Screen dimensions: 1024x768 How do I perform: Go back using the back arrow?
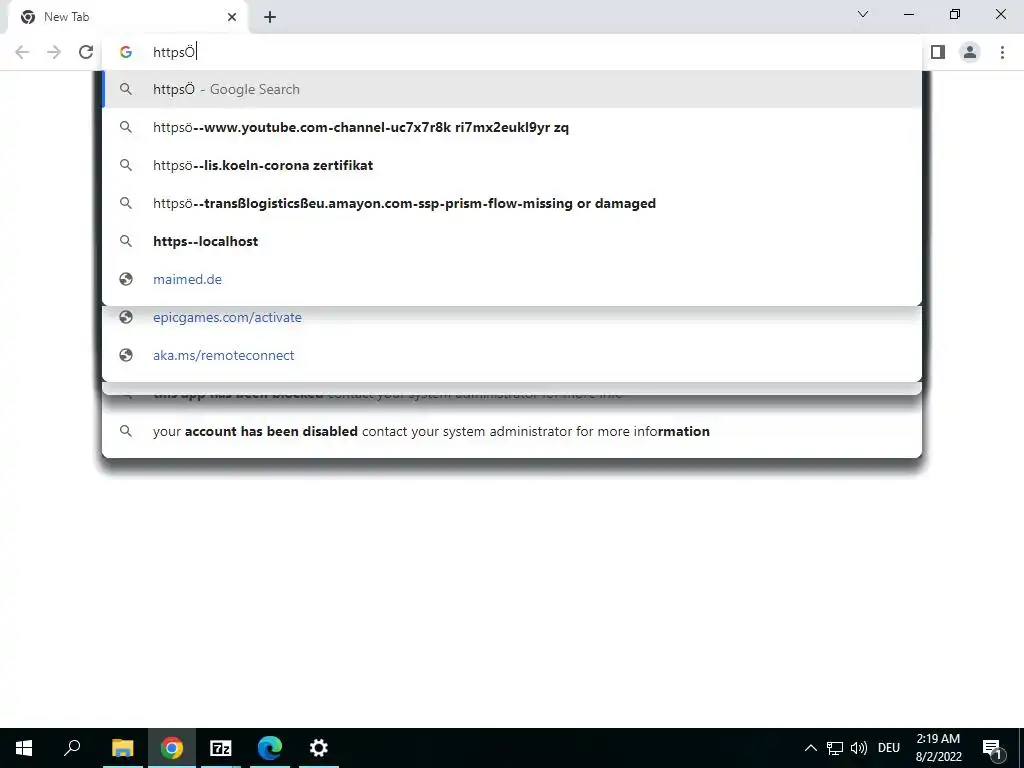(x=22, y=52)
